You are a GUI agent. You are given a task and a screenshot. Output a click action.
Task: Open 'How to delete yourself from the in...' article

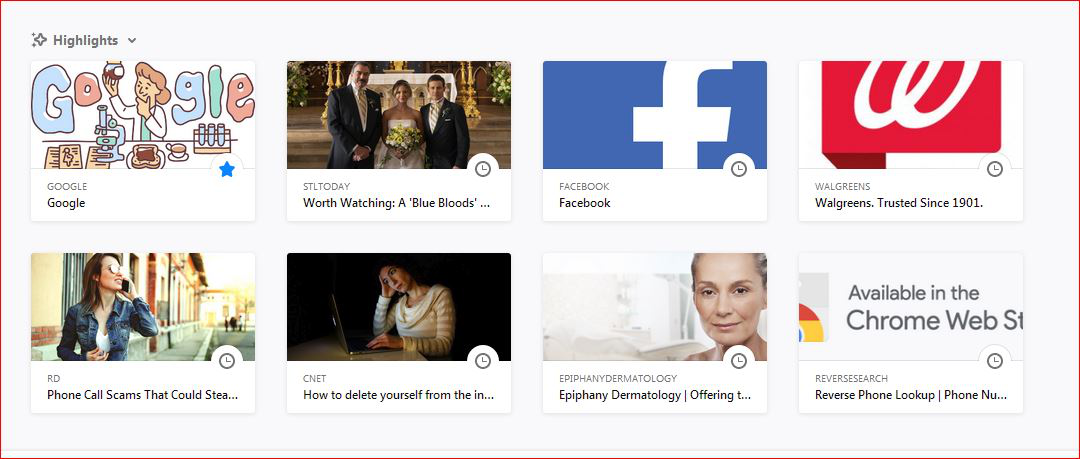point(399,395)
